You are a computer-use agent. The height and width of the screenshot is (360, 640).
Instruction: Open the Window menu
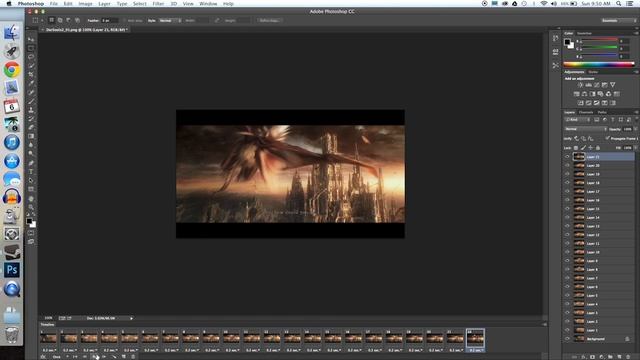click(x=208, y=4)
